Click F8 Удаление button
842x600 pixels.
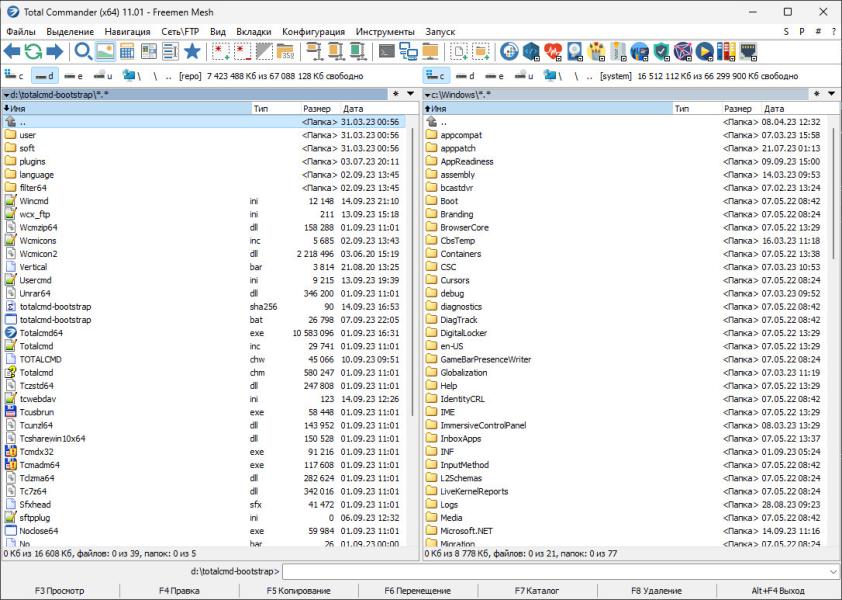[x=656, y=591]
